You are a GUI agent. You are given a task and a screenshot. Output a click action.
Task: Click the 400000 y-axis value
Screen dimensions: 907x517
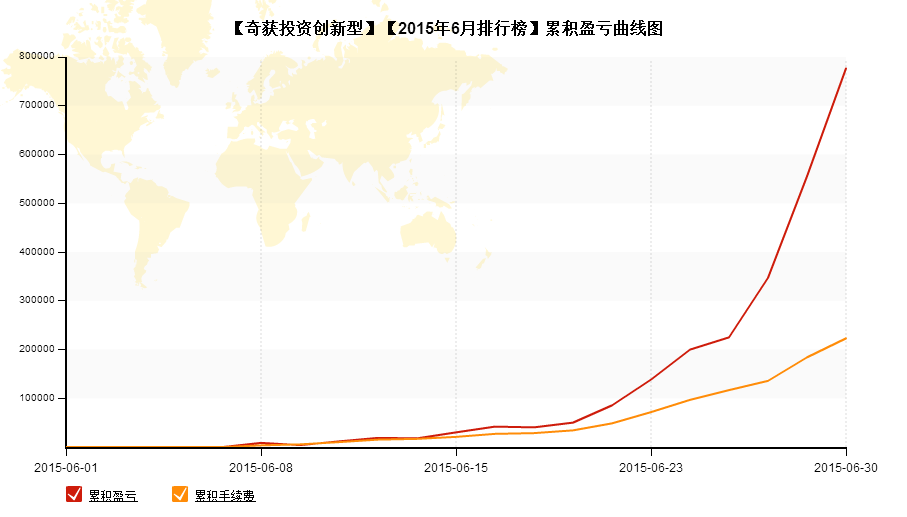point(37,252)
